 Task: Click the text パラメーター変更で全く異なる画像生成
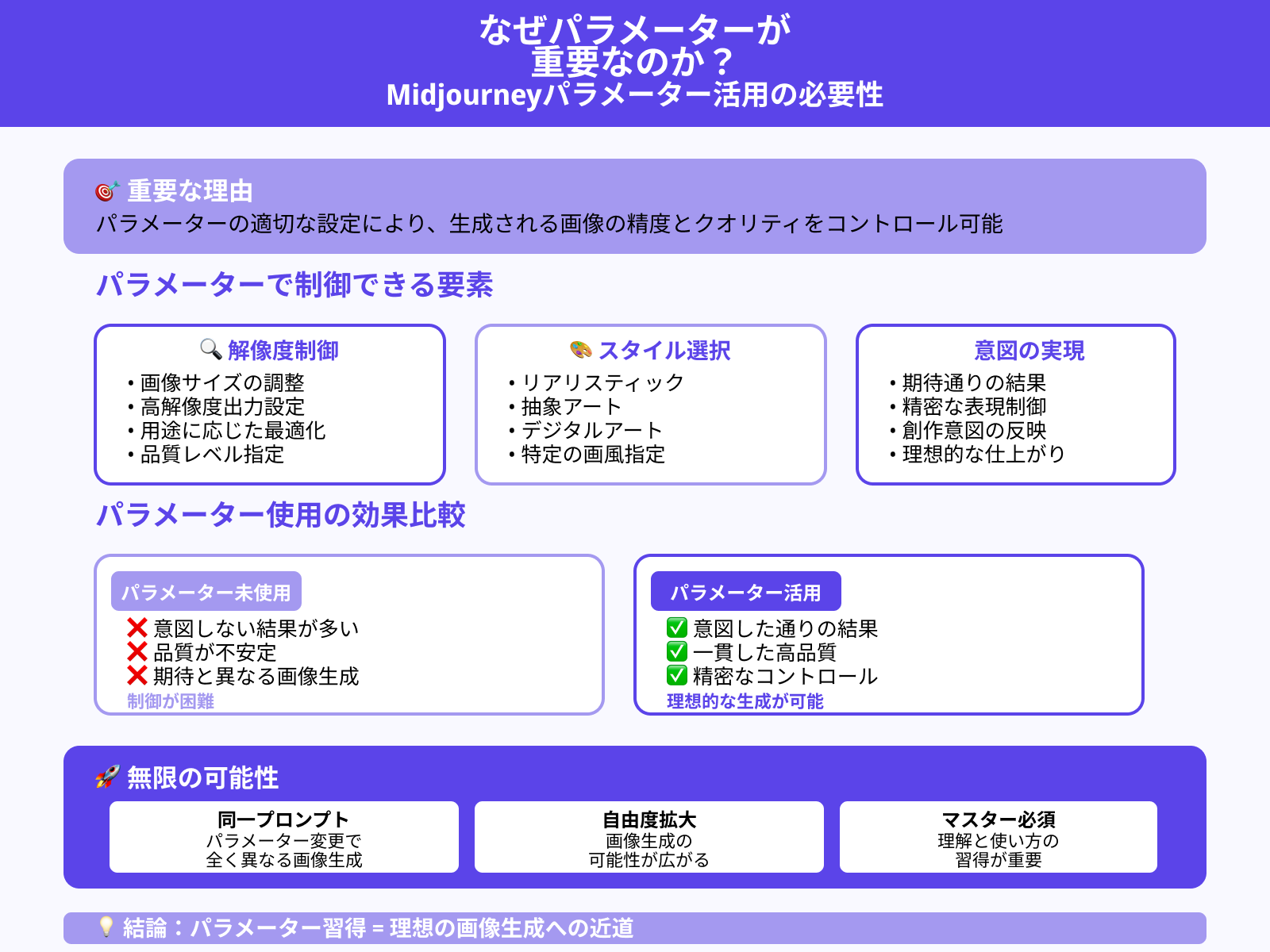coord(284,850)
